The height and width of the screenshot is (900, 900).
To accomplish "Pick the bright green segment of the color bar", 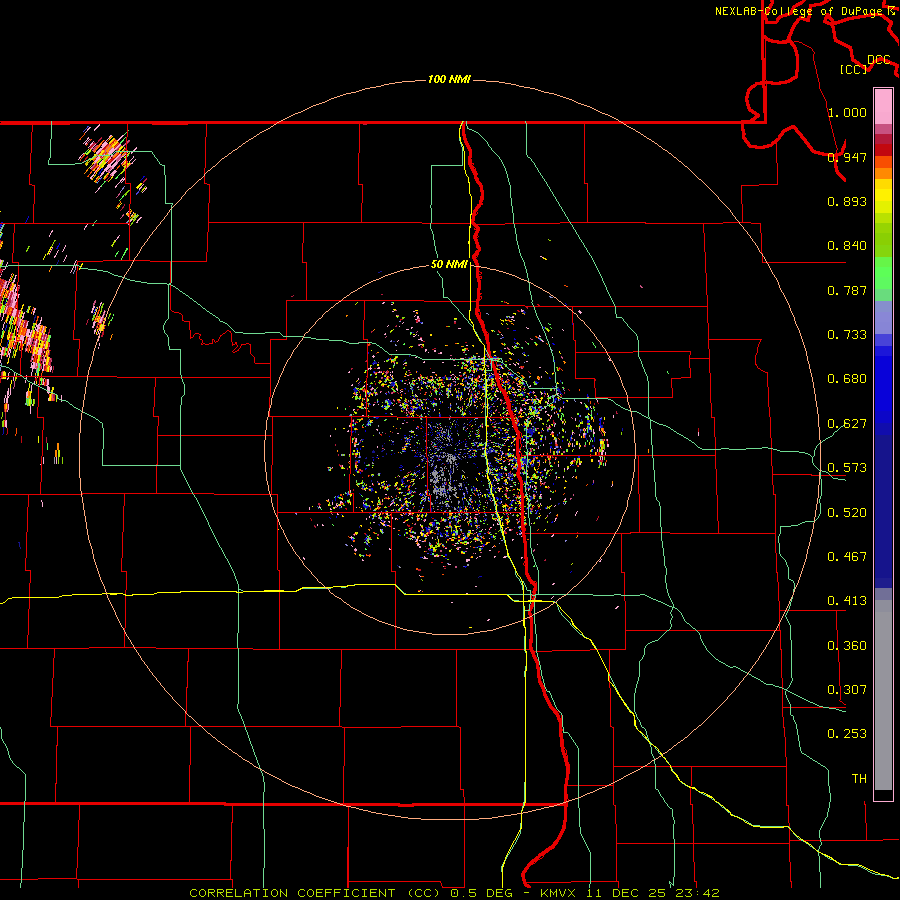I will (x=883, y=273).
